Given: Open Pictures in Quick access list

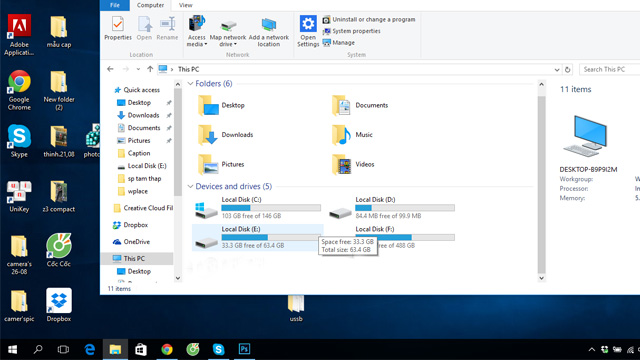Looking at the screenshot, I should coord(139,140).
